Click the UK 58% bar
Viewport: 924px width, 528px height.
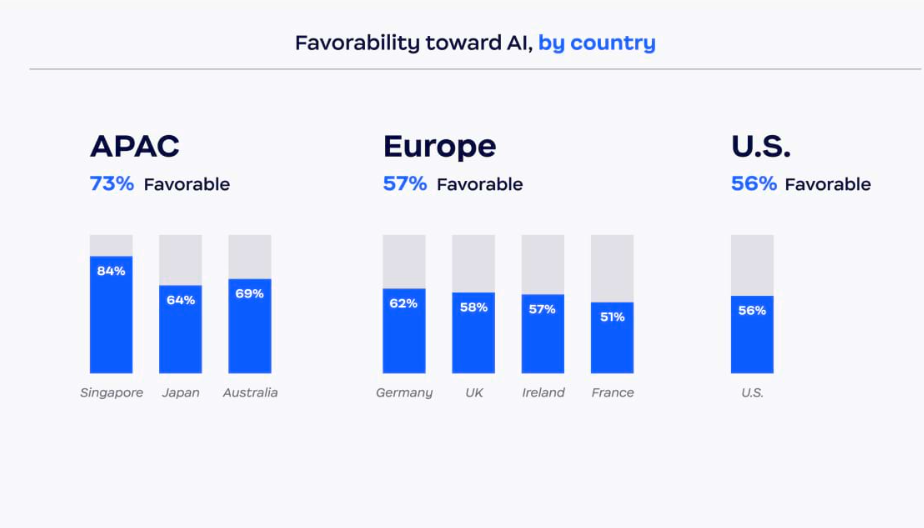(x=473, y=333)
